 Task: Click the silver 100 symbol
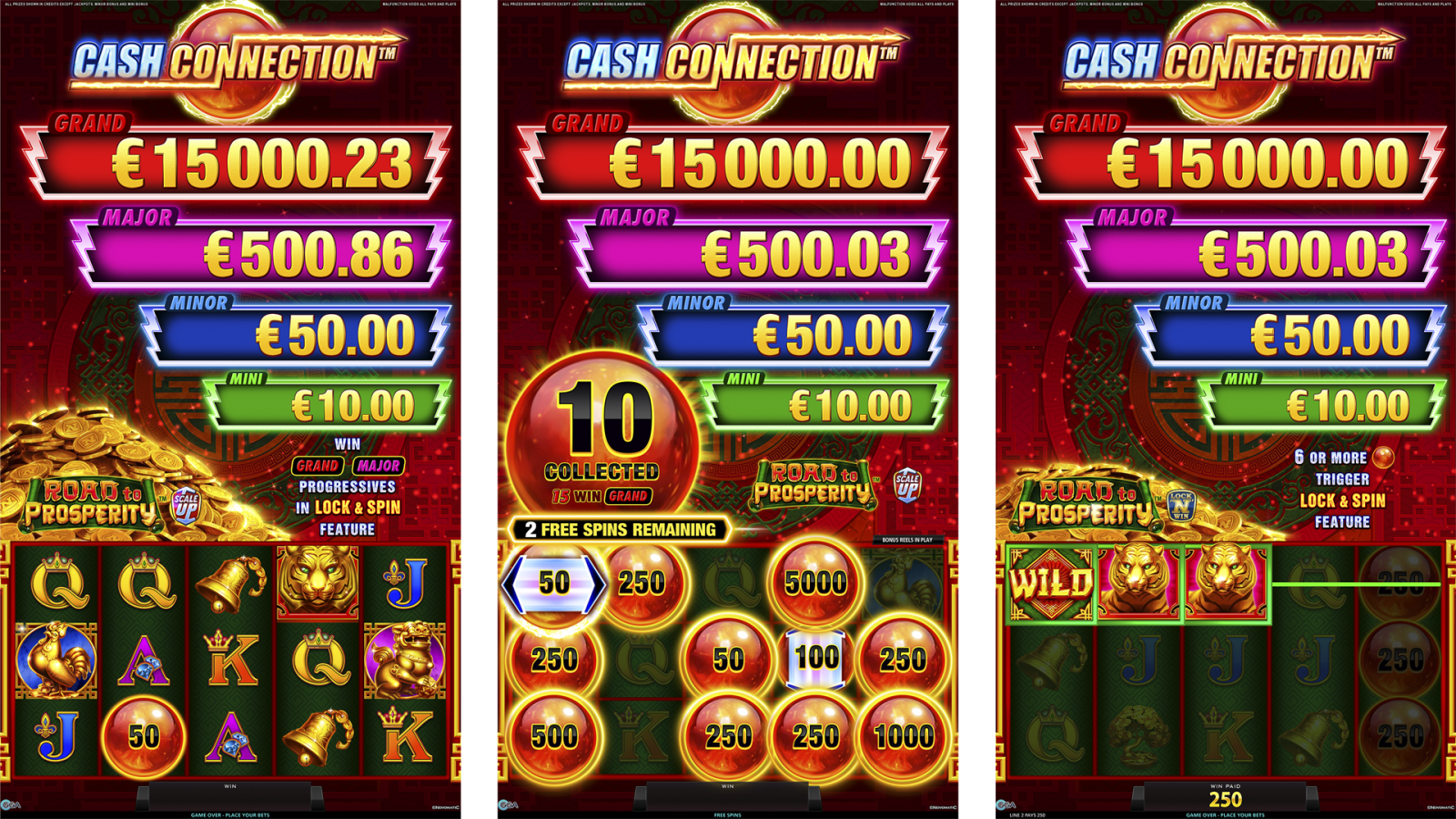(816, 658)
